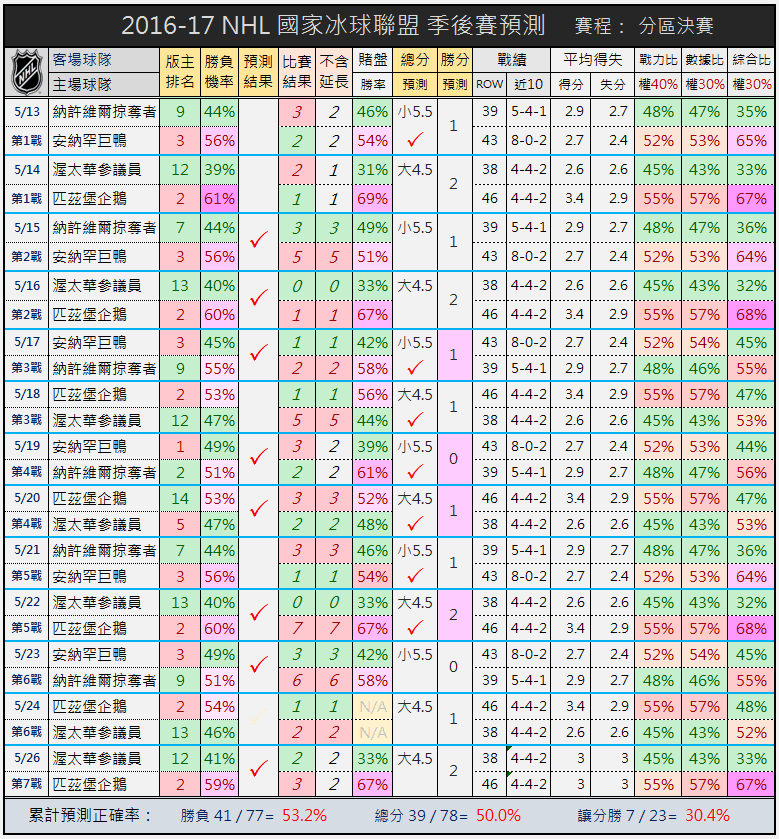The width and height of the screenshot is (779, 839).
Task: Click the 比賽結果 column header
Action: [297, 72]
